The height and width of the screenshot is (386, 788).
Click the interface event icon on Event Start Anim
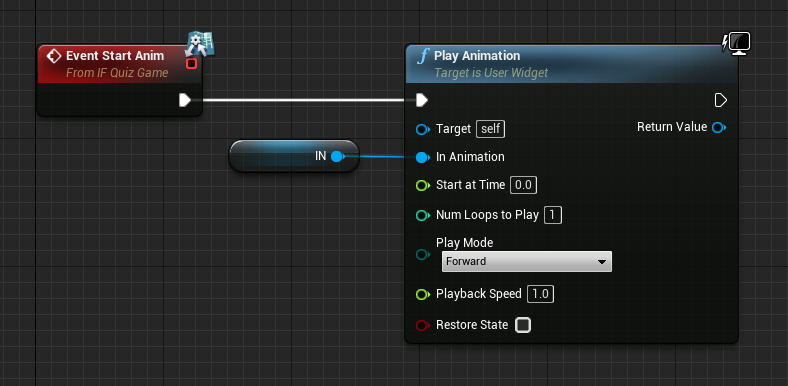200,44
